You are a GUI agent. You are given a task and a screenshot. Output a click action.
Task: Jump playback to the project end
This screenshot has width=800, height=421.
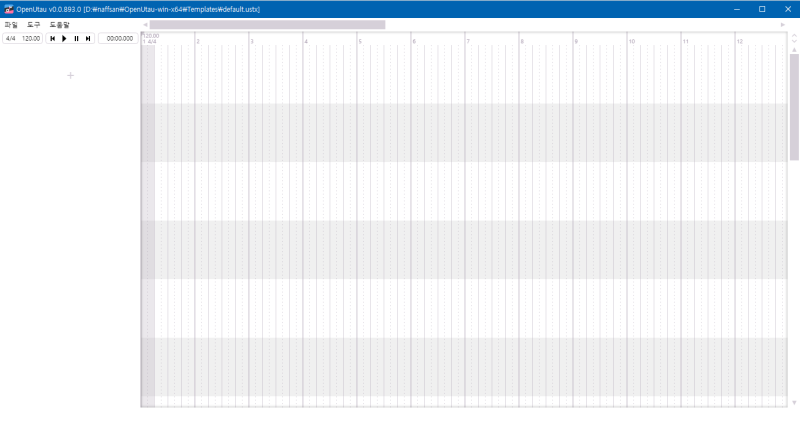click(x=88, y=38)
